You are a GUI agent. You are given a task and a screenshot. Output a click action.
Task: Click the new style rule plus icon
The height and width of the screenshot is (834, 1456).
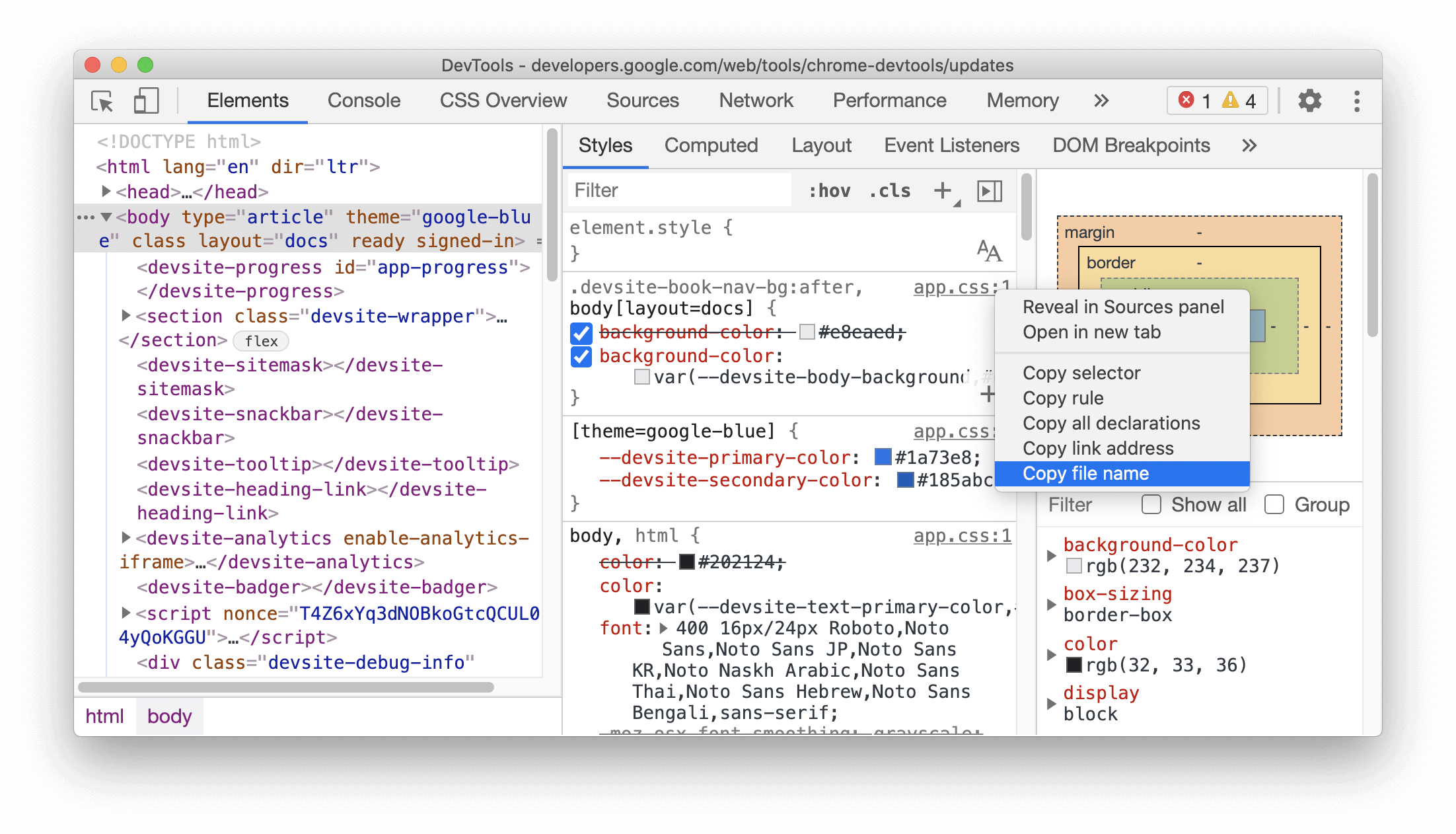(x=941, y=191)
